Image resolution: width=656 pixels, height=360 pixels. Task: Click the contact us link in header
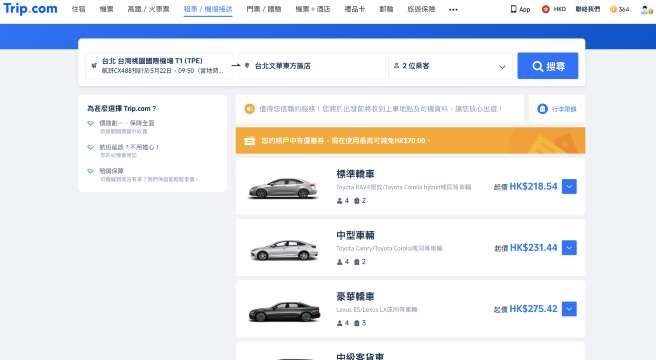587,9
